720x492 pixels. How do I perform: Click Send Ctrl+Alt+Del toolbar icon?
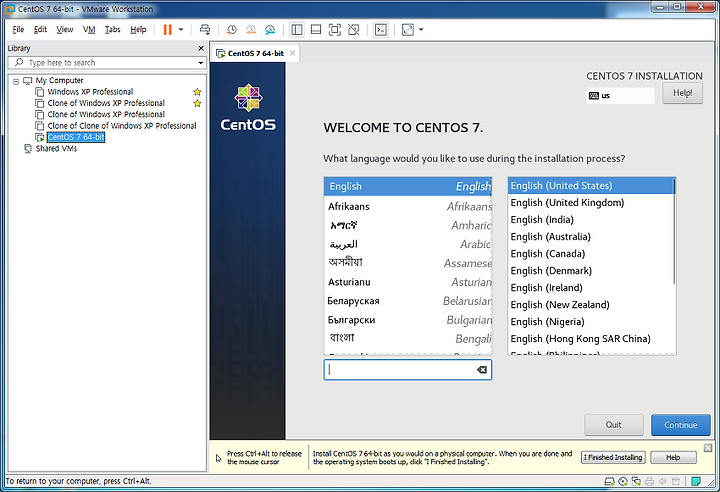pos(205,30)
